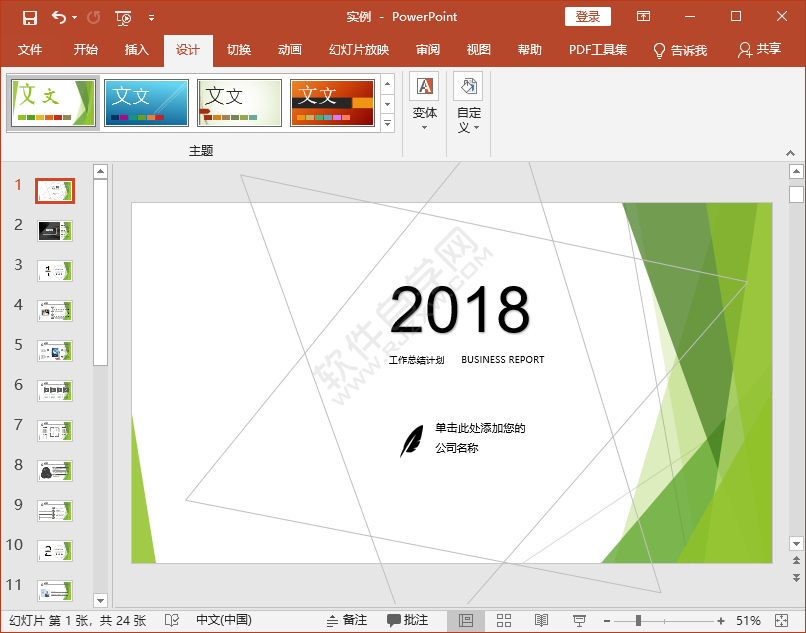Undo the last action
The width and height of the screenshot is (806, 633).
coord(59,17)
